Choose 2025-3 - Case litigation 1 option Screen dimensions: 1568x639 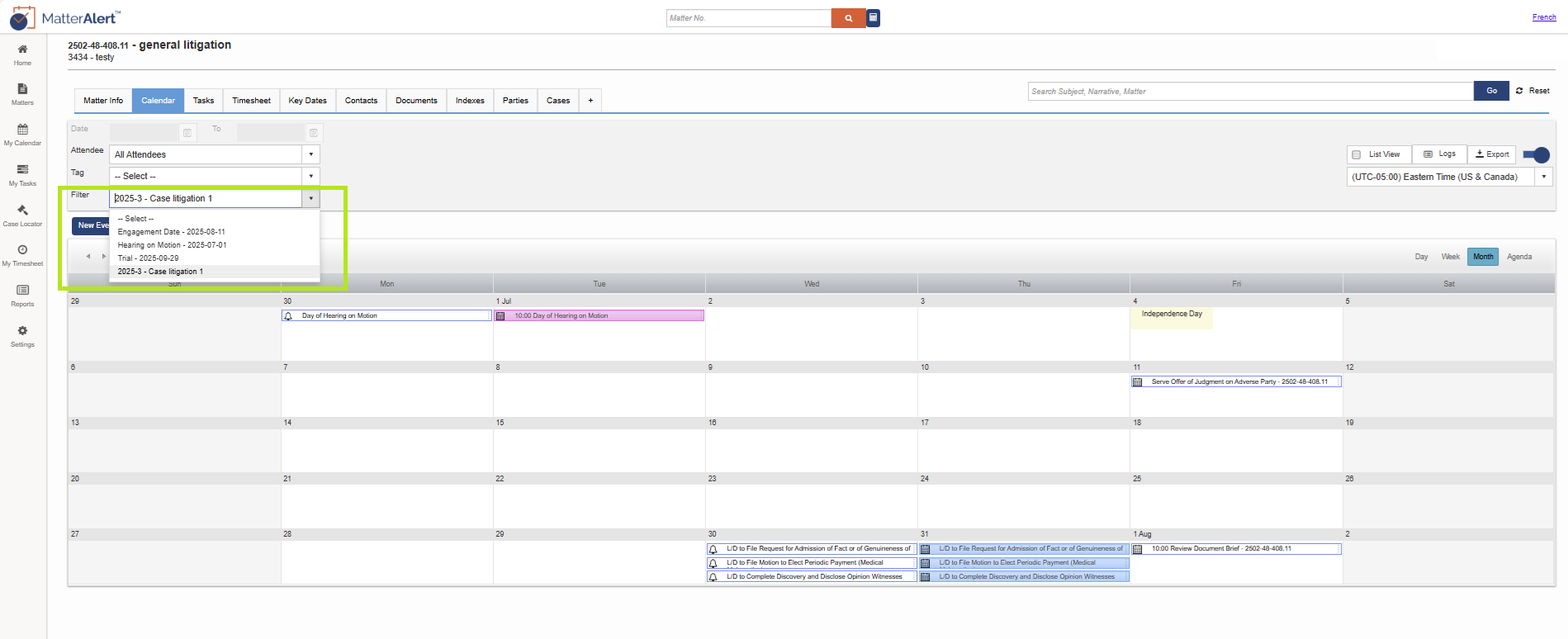(x=214, y=272)
